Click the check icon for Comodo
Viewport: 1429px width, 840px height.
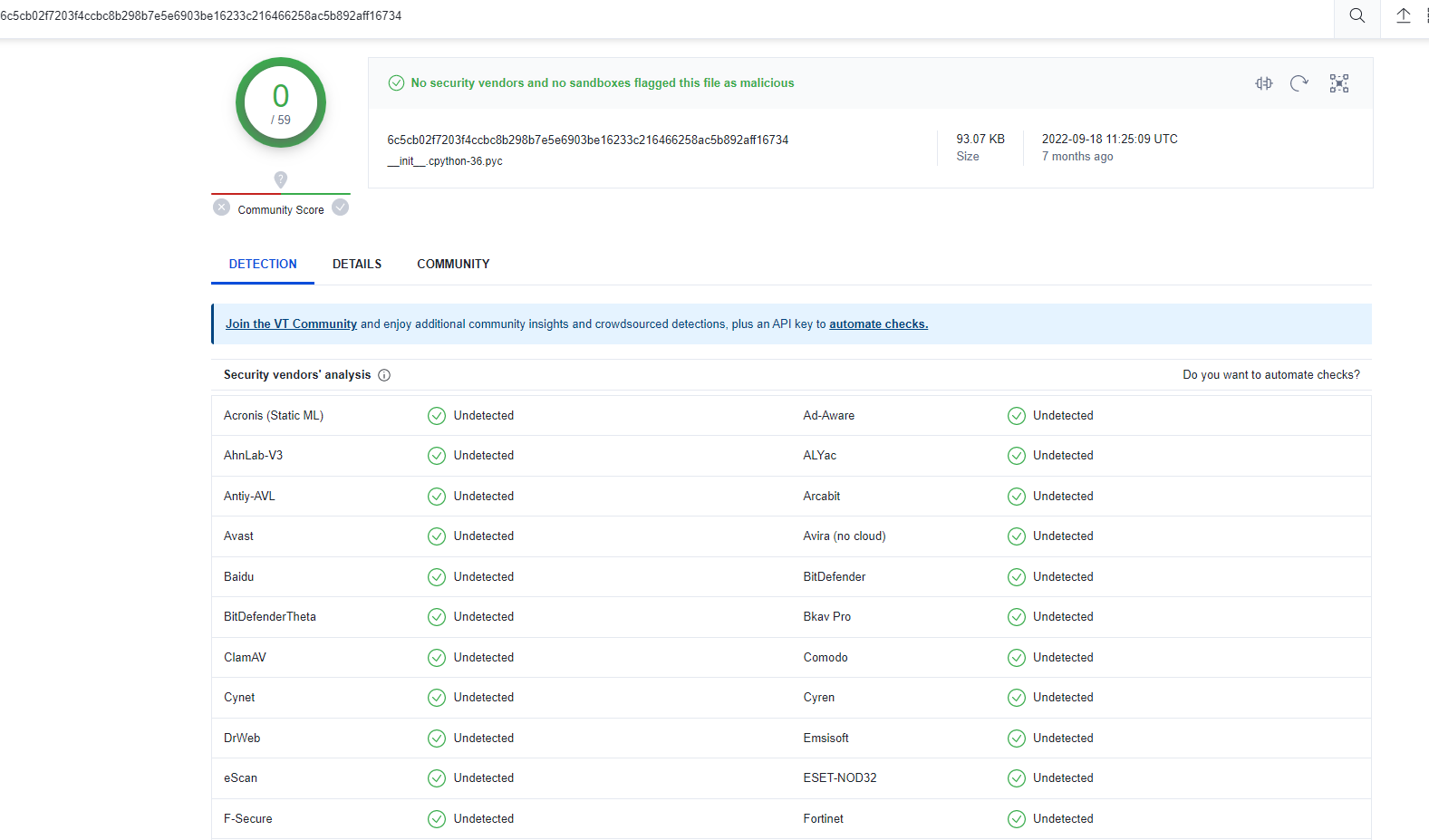coord(1017,658)
